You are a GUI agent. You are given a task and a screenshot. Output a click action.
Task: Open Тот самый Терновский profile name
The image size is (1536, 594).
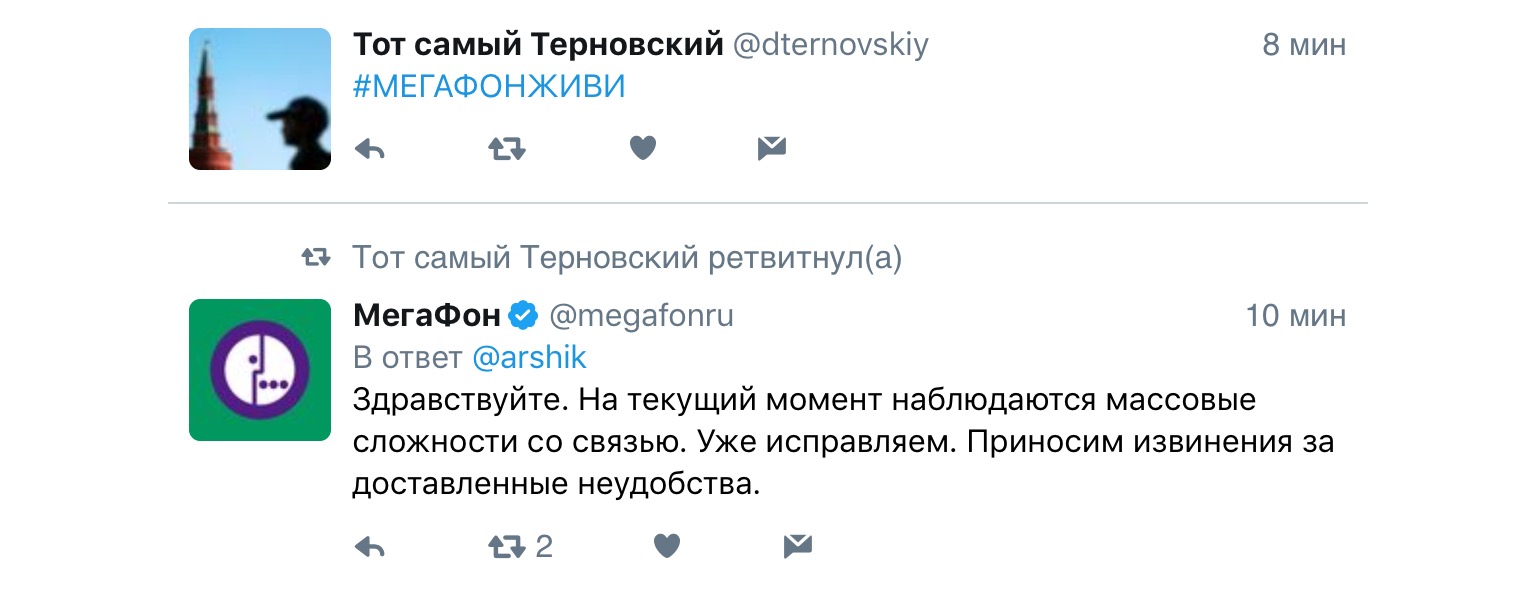point(538,45)
